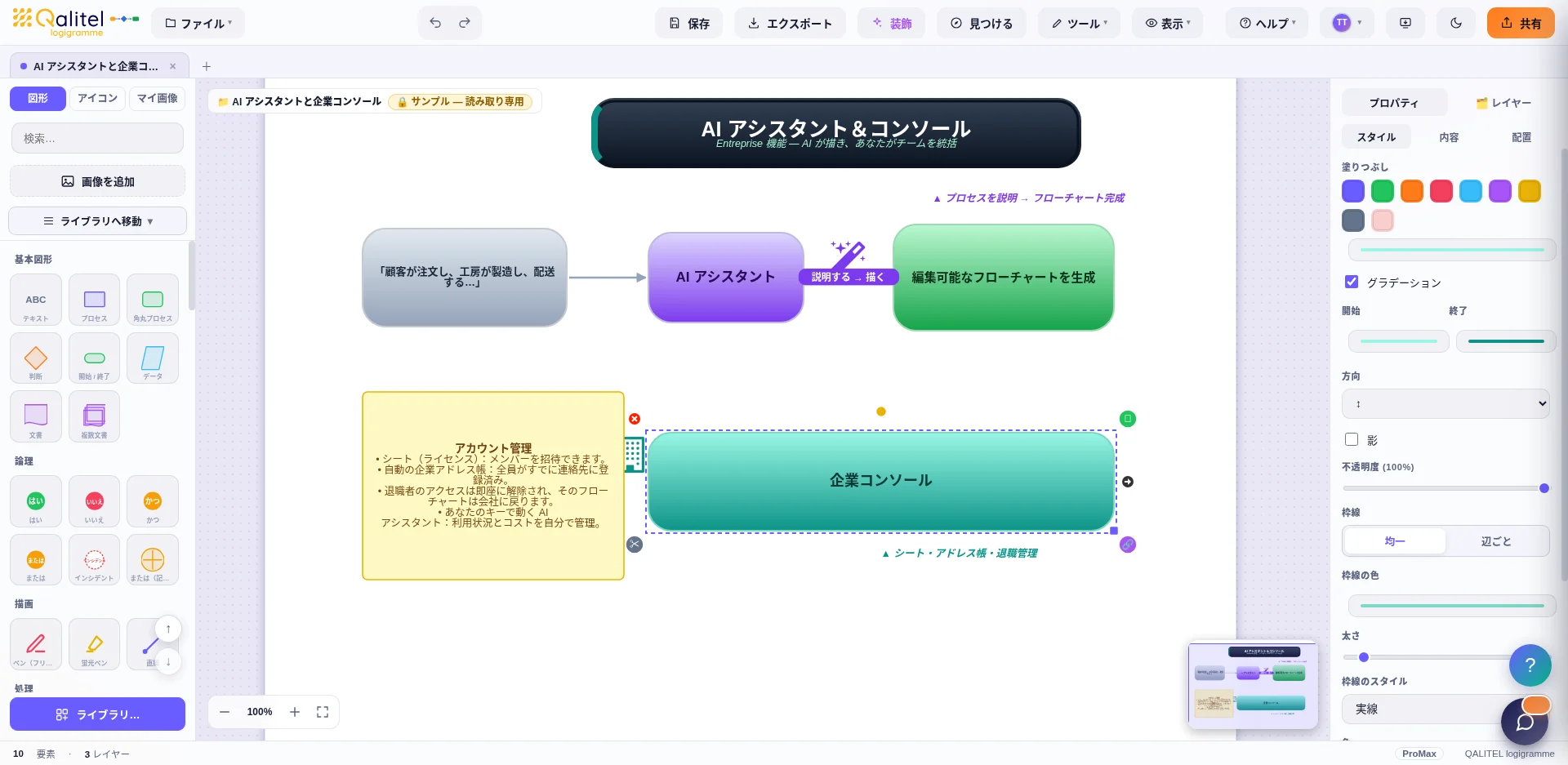Viewport: 1568px width, 765px height.
Task: Enable the 影 shadow checkbox
Action: [1352, 439]
